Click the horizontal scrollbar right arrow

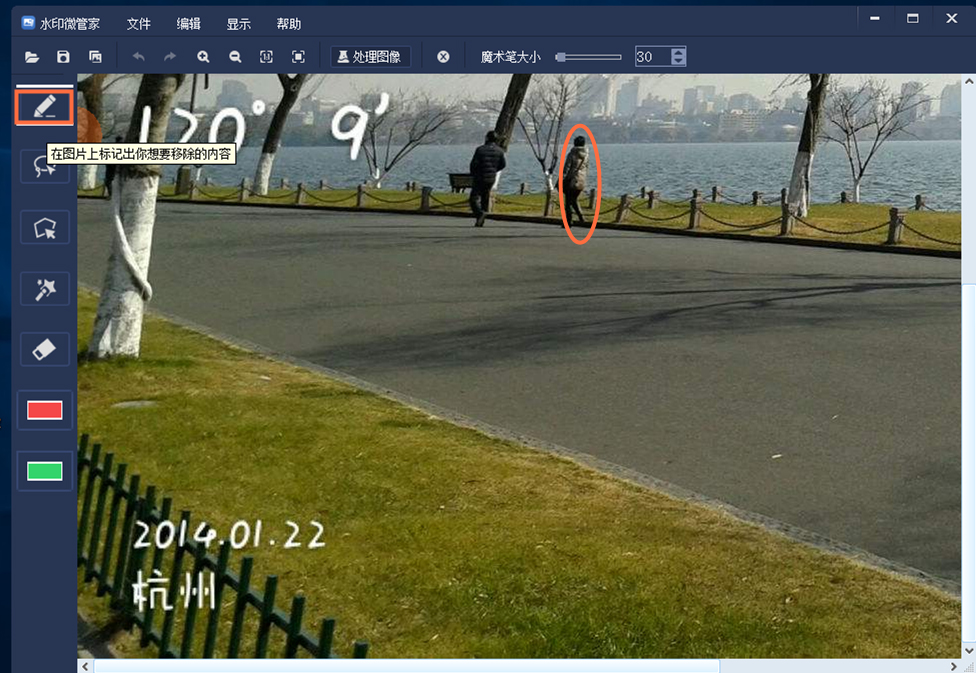[954, 666]
